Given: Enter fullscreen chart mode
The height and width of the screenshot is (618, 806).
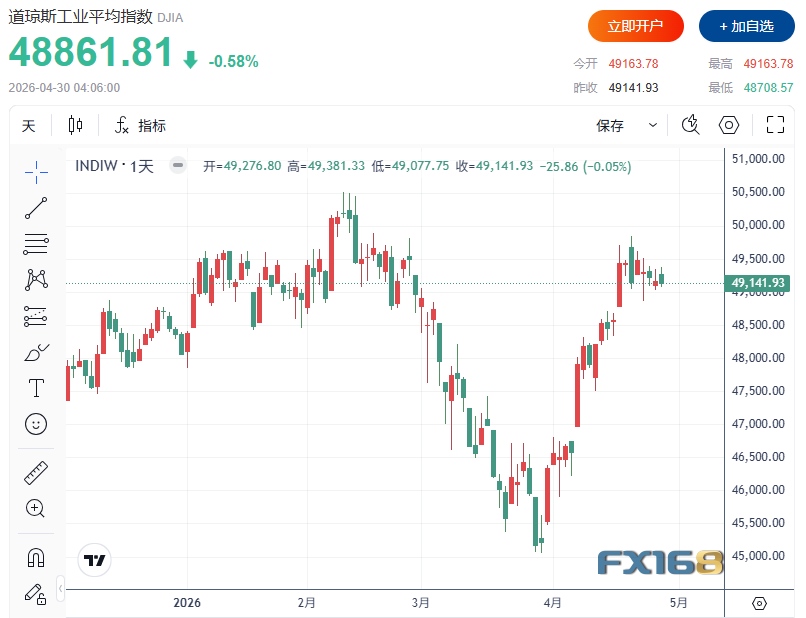Looking at the screenshot, I should (x=775, y=125).
